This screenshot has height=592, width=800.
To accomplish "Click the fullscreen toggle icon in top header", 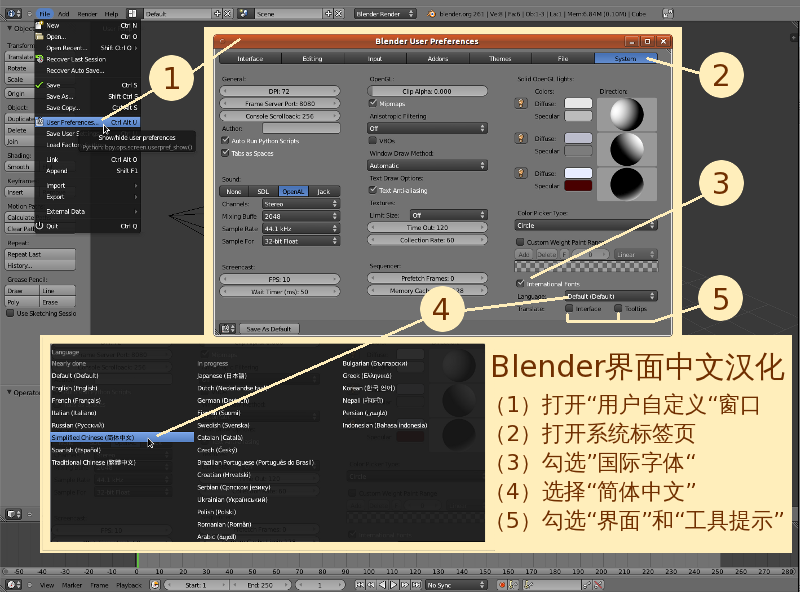I will point(668,14).
